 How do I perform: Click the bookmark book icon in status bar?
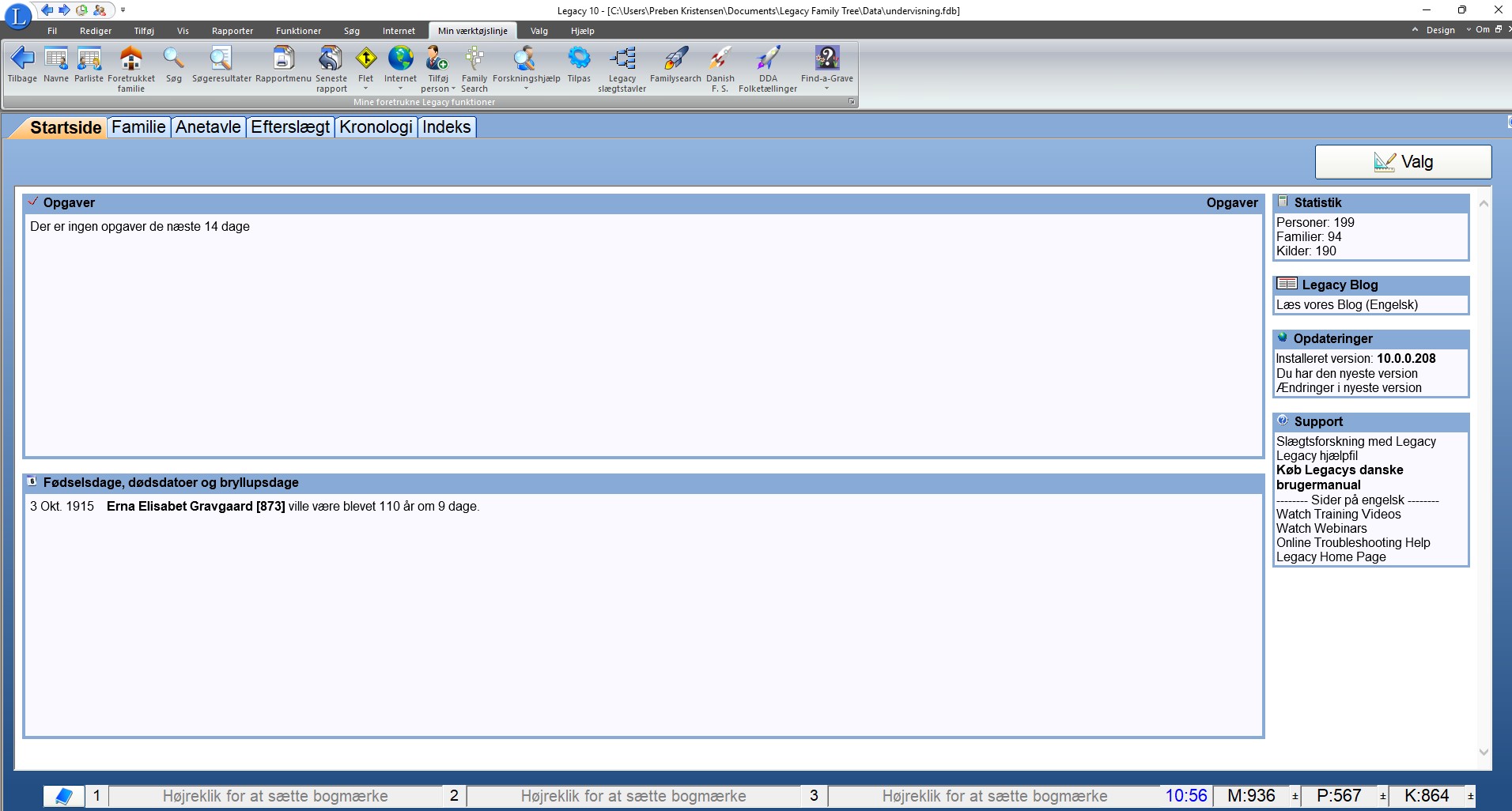click(63, 796)
